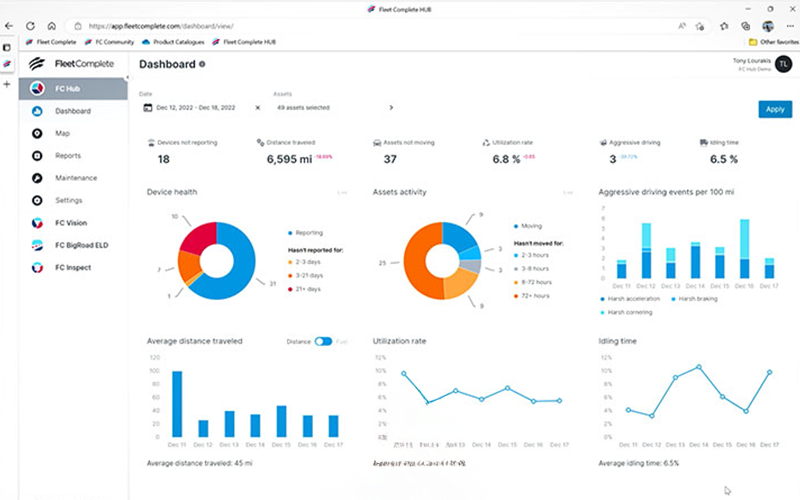Select Dashboard in the sidebar menu
Viewport: 800px width, 500px height.
73,111
